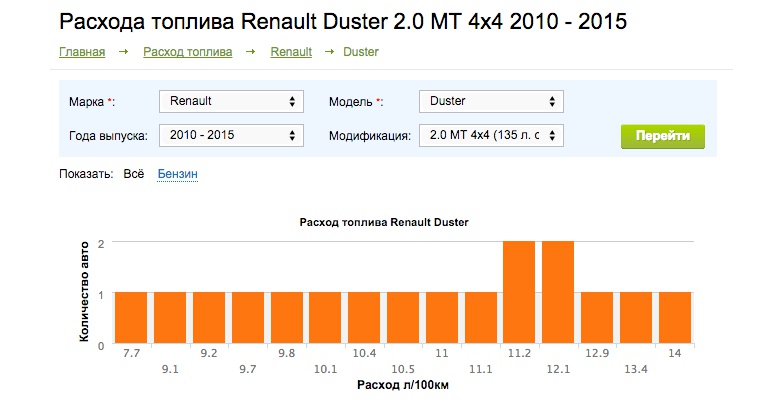Click the chart bar for 11.1 l/100km
Viewport: 780px width, 400px height.
pyautogui.click(x=481, y=318)
